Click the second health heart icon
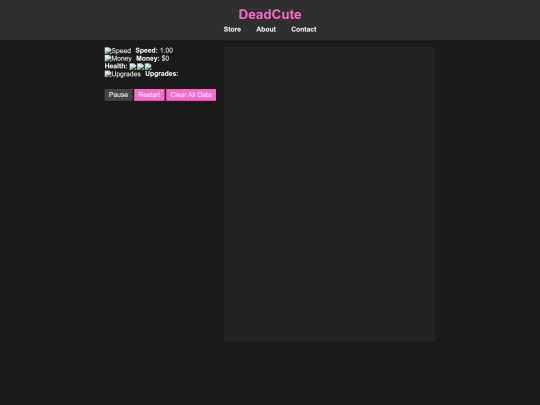The height and width of the screenshot is (405, 540). pos(141,66)
